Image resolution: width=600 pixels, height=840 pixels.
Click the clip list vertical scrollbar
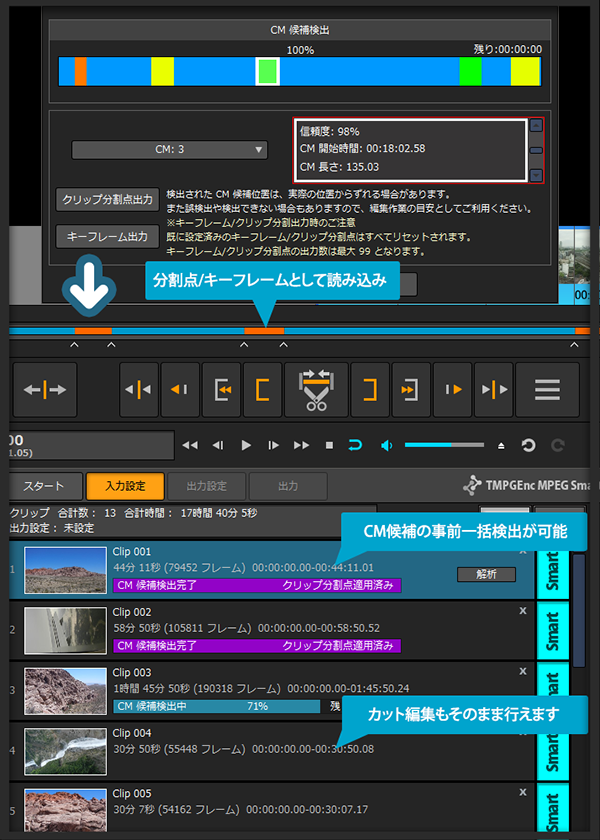point(579,610)
